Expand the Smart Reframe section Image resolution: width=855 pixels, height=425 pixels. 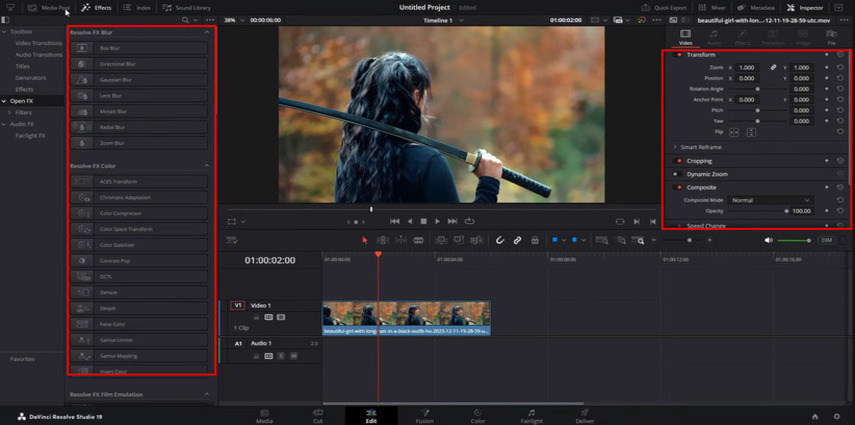[x=675, y=147]
